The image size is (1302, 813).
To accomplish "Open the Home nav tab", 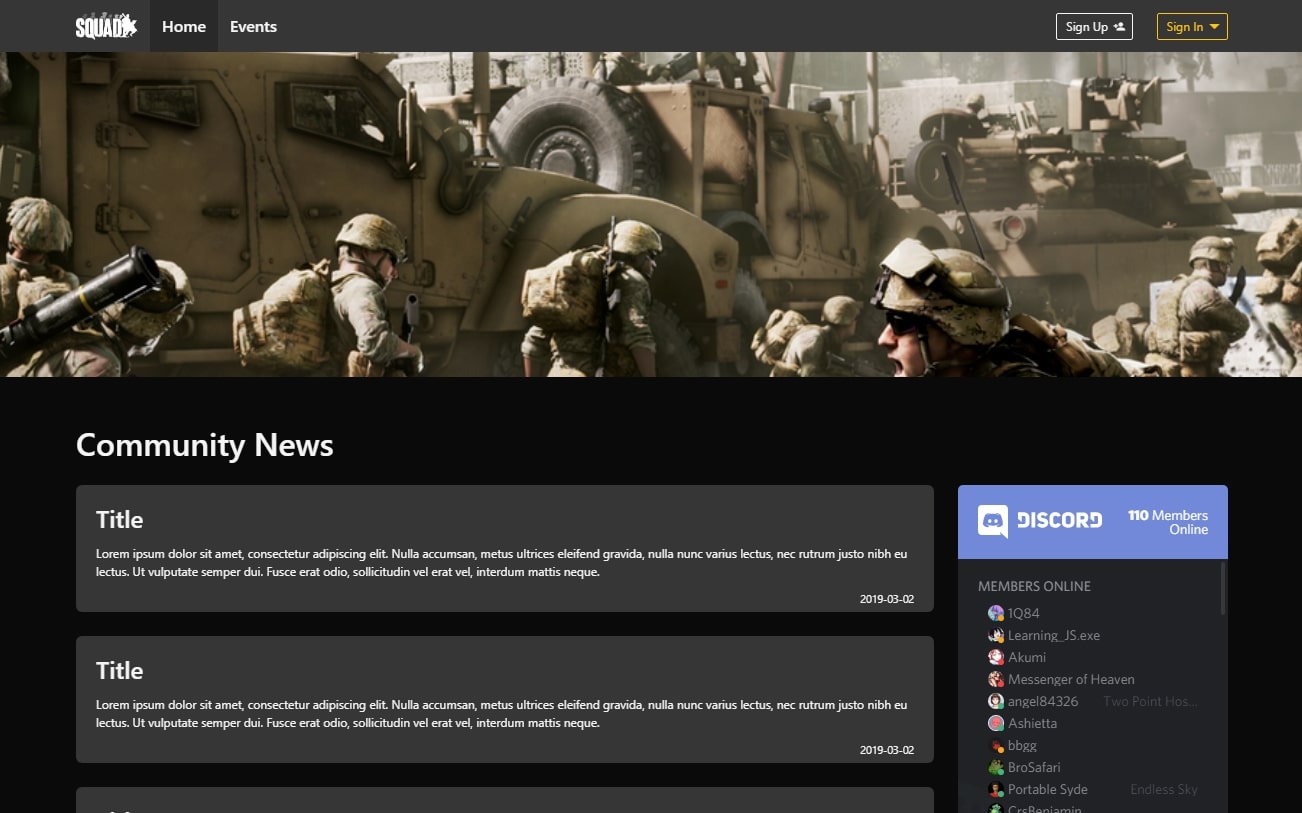I will 184,26.
